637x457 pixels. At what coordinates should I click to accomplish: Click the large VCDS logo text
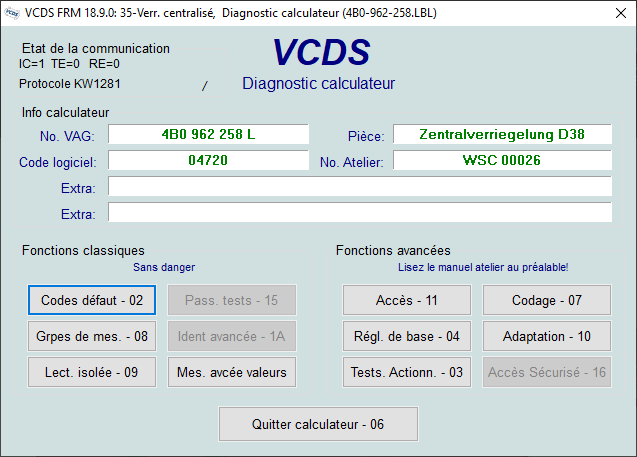[321, 52]
